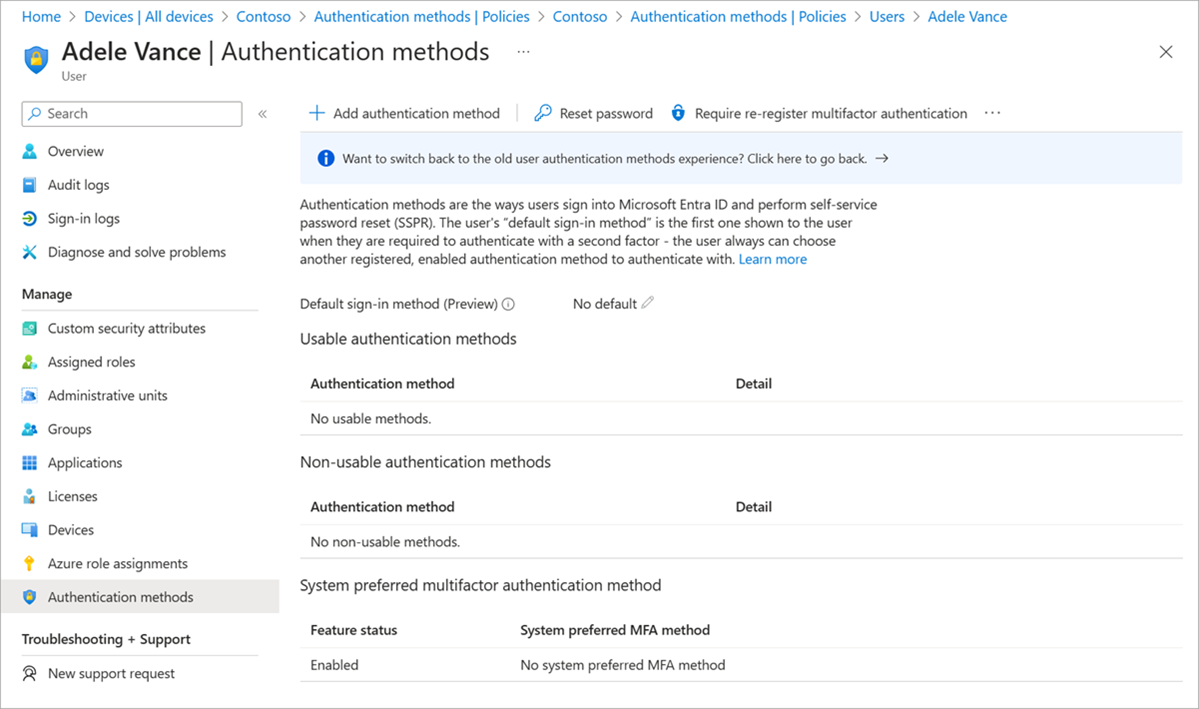Image resolution: width=1199 pixels, height=709 pixels.
Task: Click the Users breadcrumb link
Action: pos(886,16)
